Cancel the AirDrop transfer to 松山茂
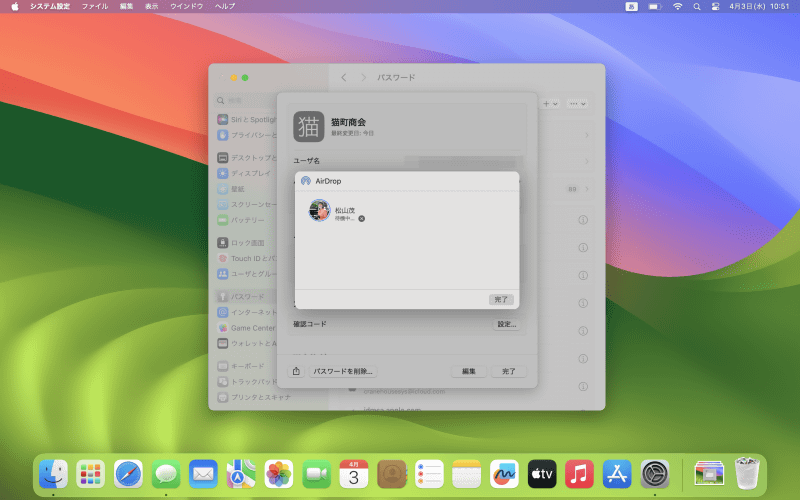The image size is (800, 500). point(361,218)
